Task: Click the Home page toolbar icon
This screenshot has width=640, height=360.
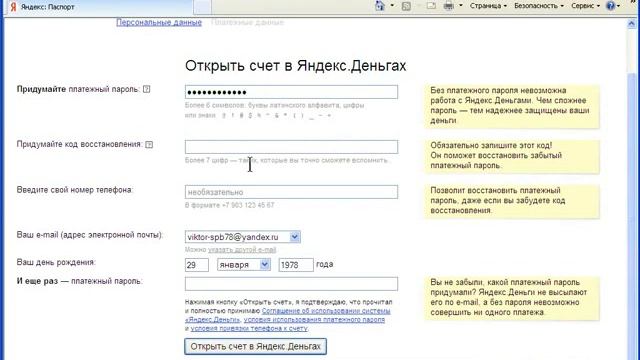Action: coord(380,6)
